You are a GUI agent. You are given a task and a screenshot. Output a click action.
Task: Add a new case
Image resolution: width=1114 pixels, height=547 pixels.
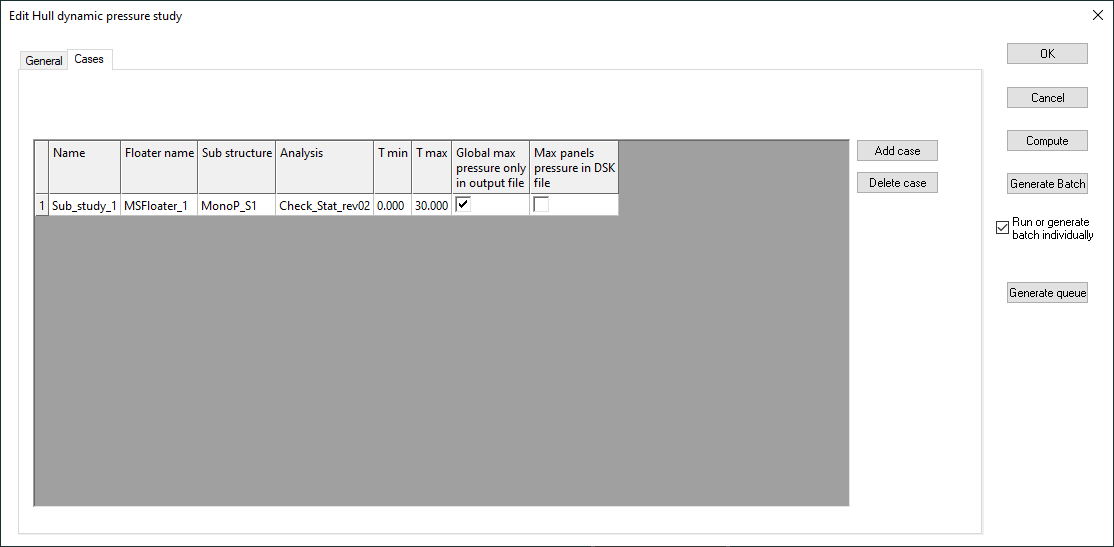[x=897, y=151]
